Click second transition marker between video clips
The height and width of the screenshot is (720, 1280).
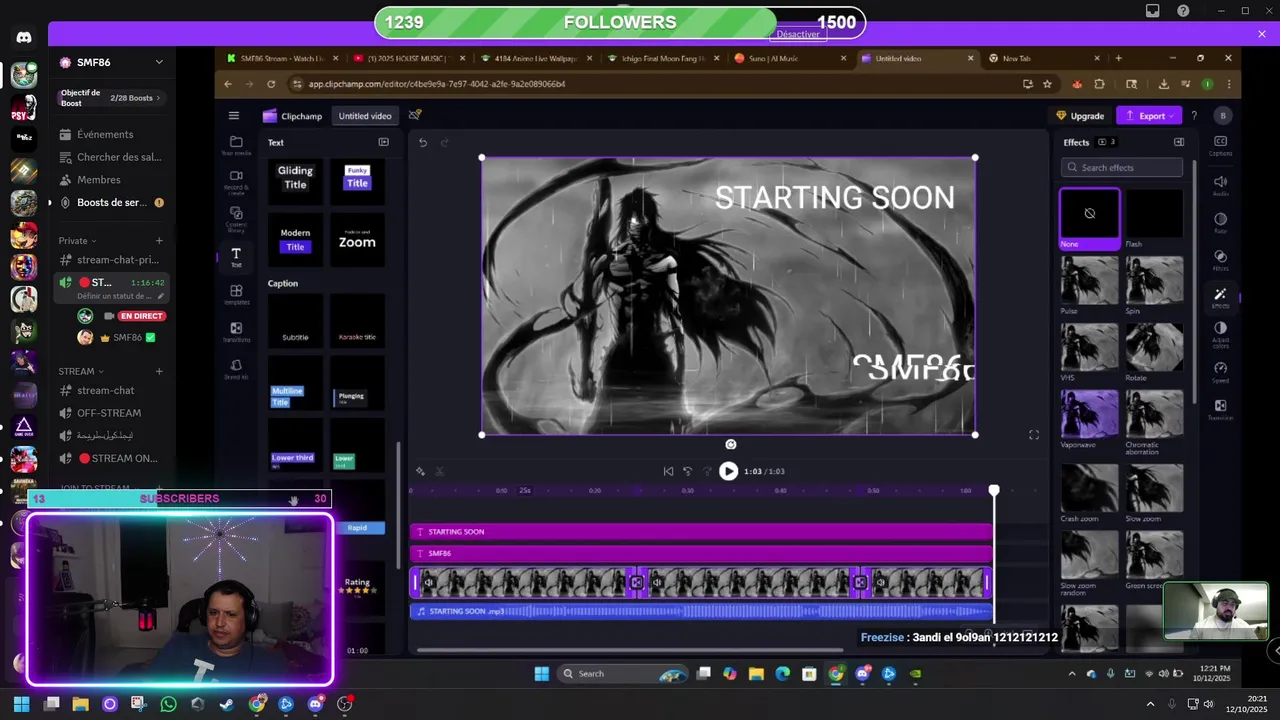point(861,582)
